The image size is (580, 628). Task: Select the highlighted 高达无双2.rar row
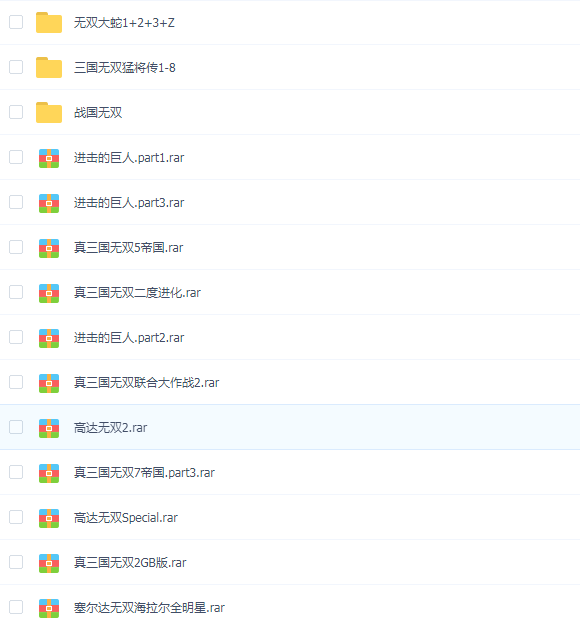(290, 427)
